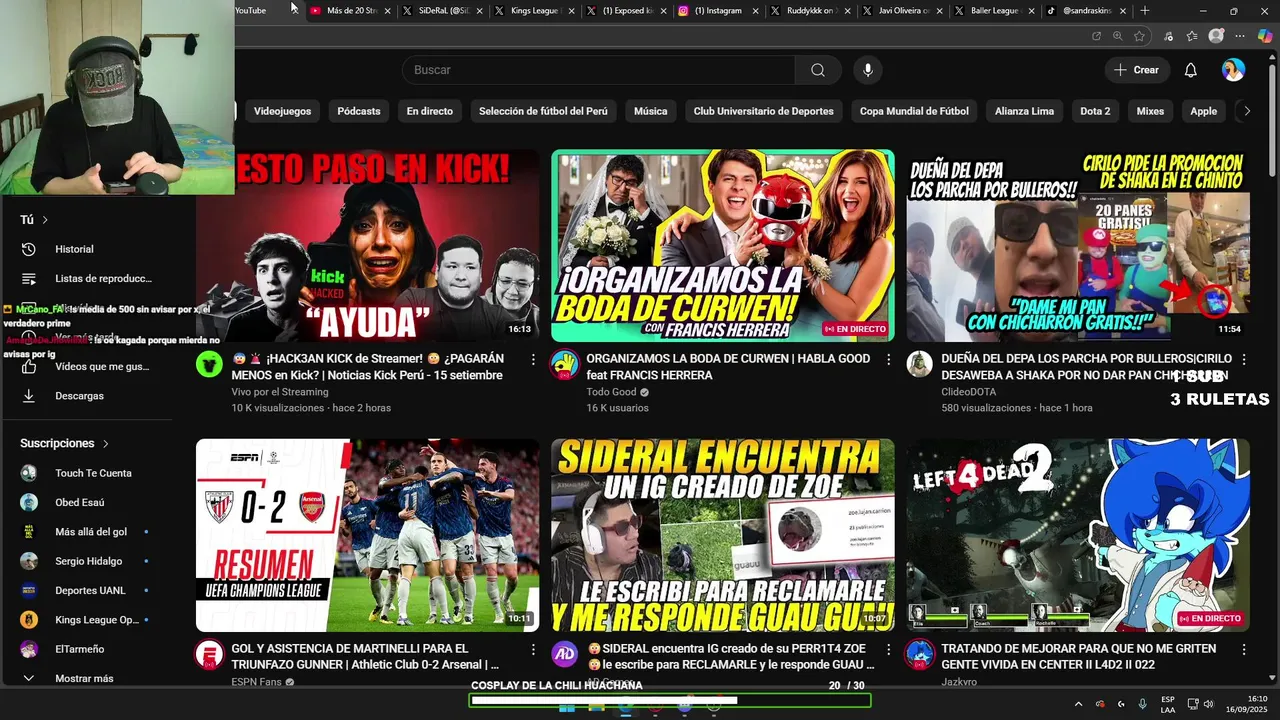
Task: Switch to the Baller League tab
Action: tap(994, 11)
